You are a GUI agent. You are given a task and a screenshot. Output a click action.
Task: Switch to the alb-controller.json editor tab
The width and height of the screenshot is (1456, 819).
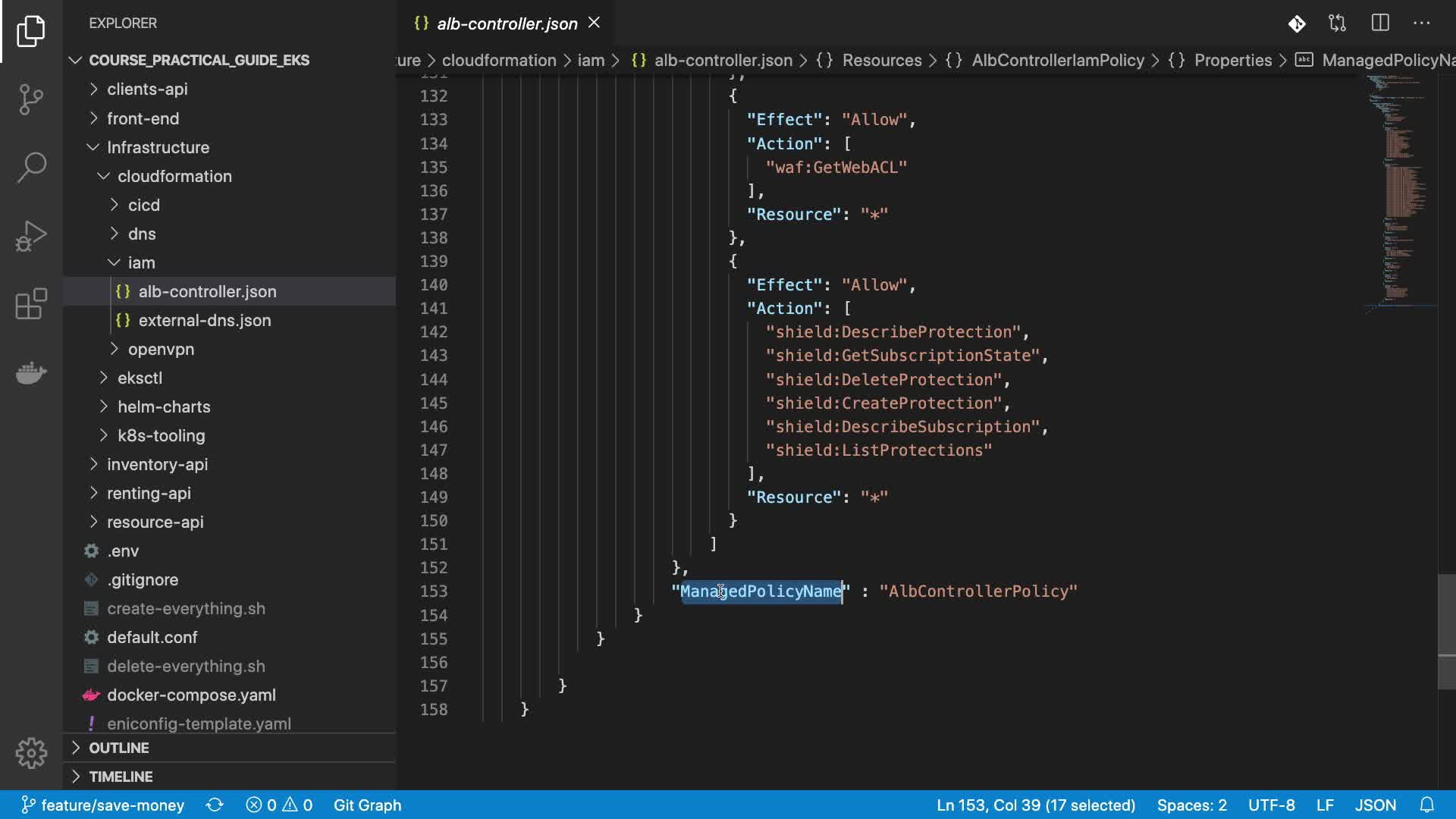(506, 24)
